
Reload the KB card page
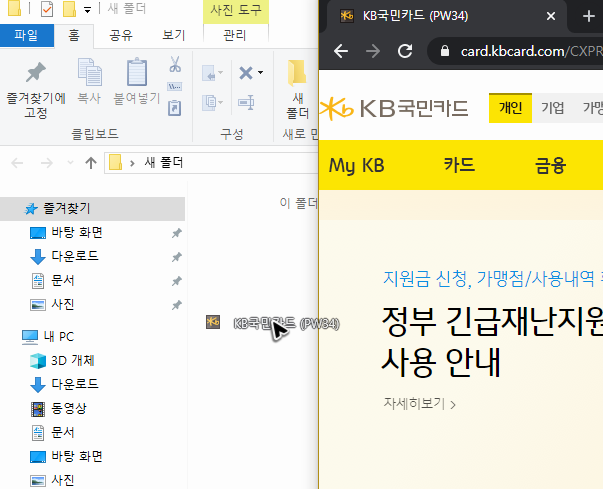click(405, 51)
